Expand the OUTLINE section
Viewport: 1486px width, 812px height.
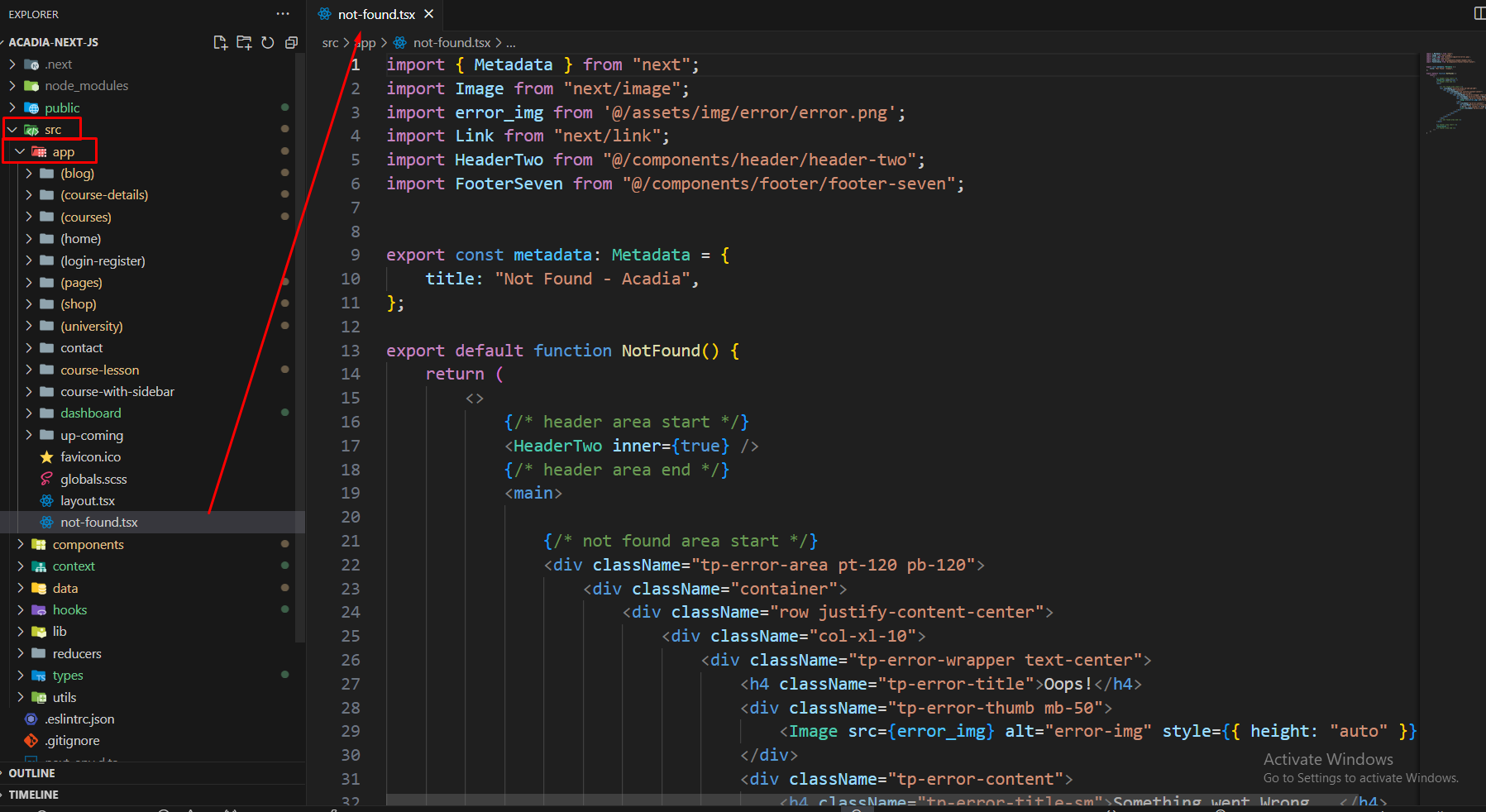pyautogui.click(x=31, y=773)
